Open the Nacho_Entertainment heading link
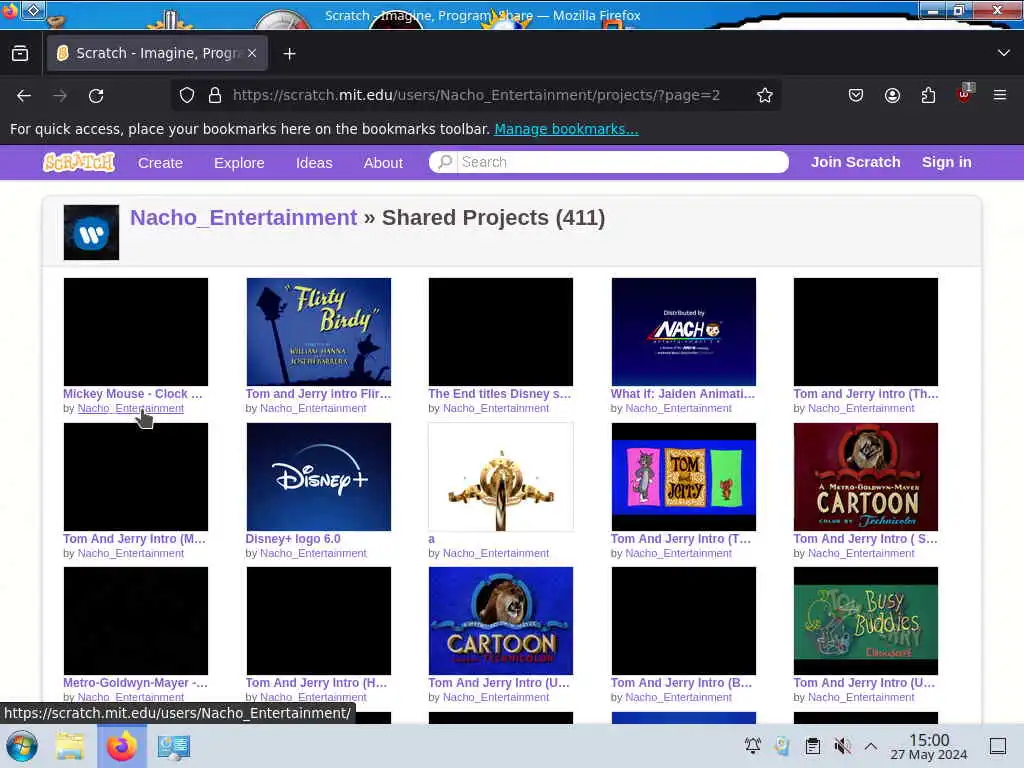The width and height of the screenshot is (1024, 768). [x=244, y=217]
